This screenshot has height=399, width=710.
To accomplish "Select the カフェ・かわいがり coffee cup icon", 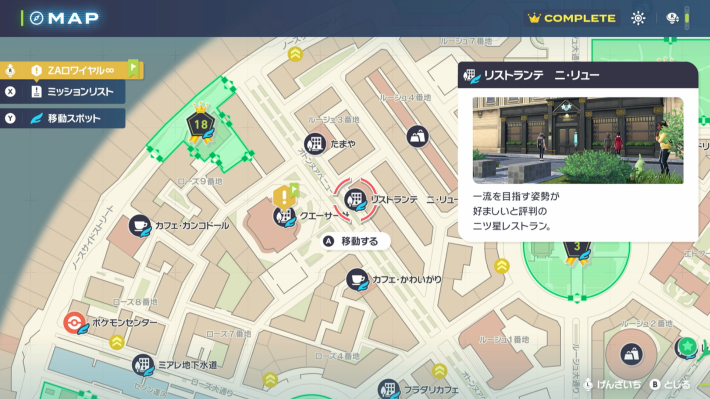I will [357, 279].
